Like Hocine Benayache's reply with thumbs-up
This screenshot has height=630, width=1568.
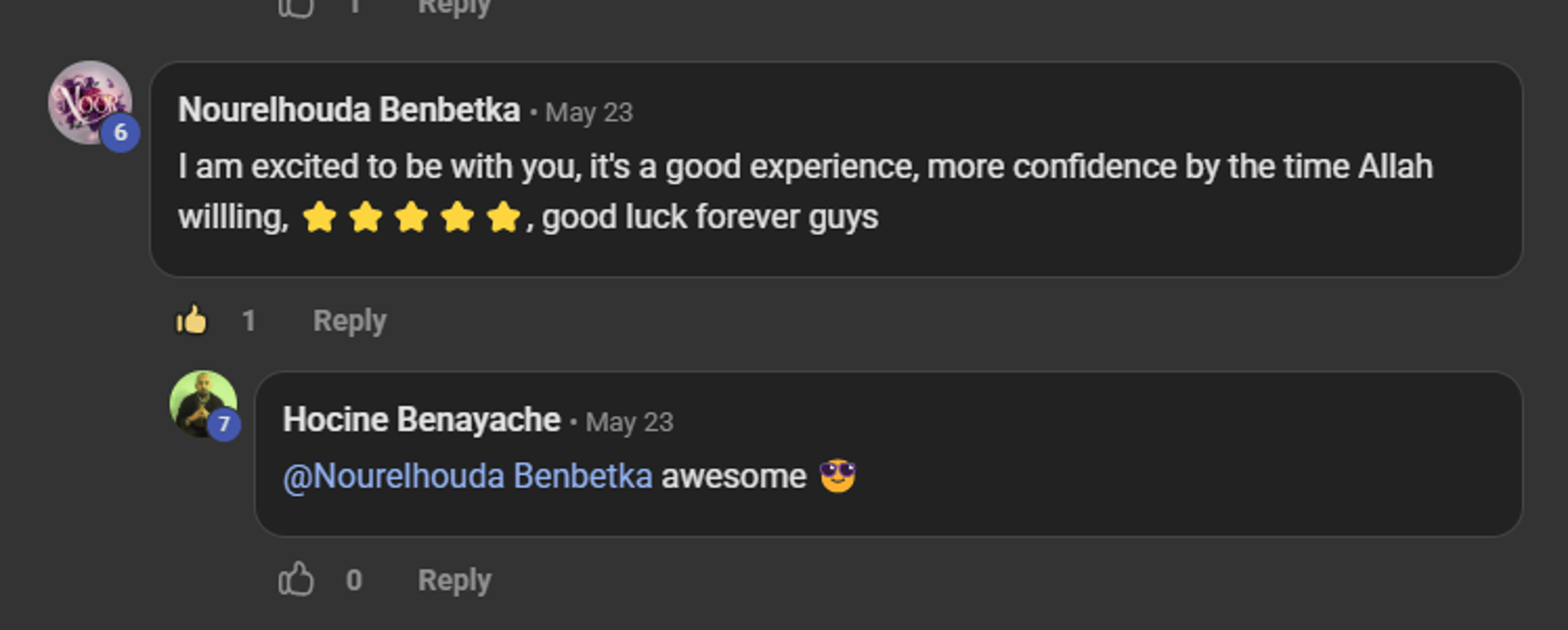pyautogui.click(x=296, y=579)
